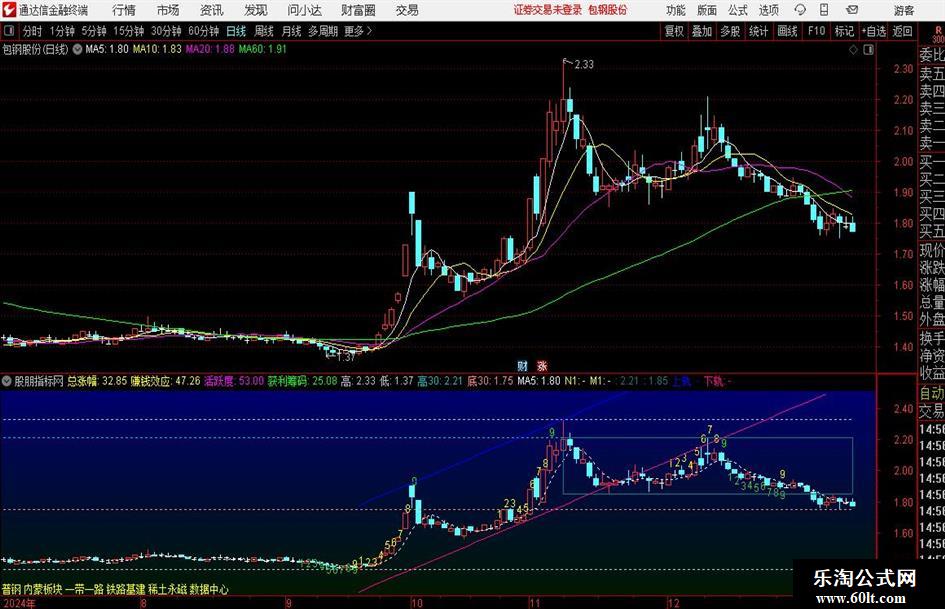Open the 画线 drawing tools
The width and height of the screenshot is (945, 609).
[x=787, y=31]
